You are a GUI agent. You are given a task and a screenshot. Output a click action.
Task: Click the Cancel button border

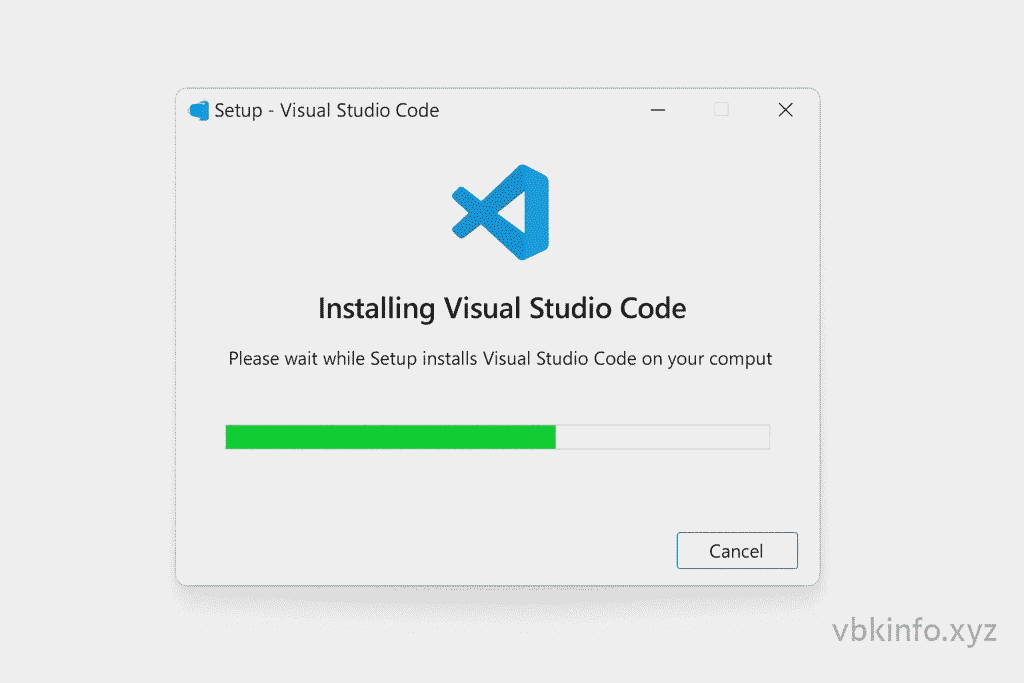click(x=737, y=534)
